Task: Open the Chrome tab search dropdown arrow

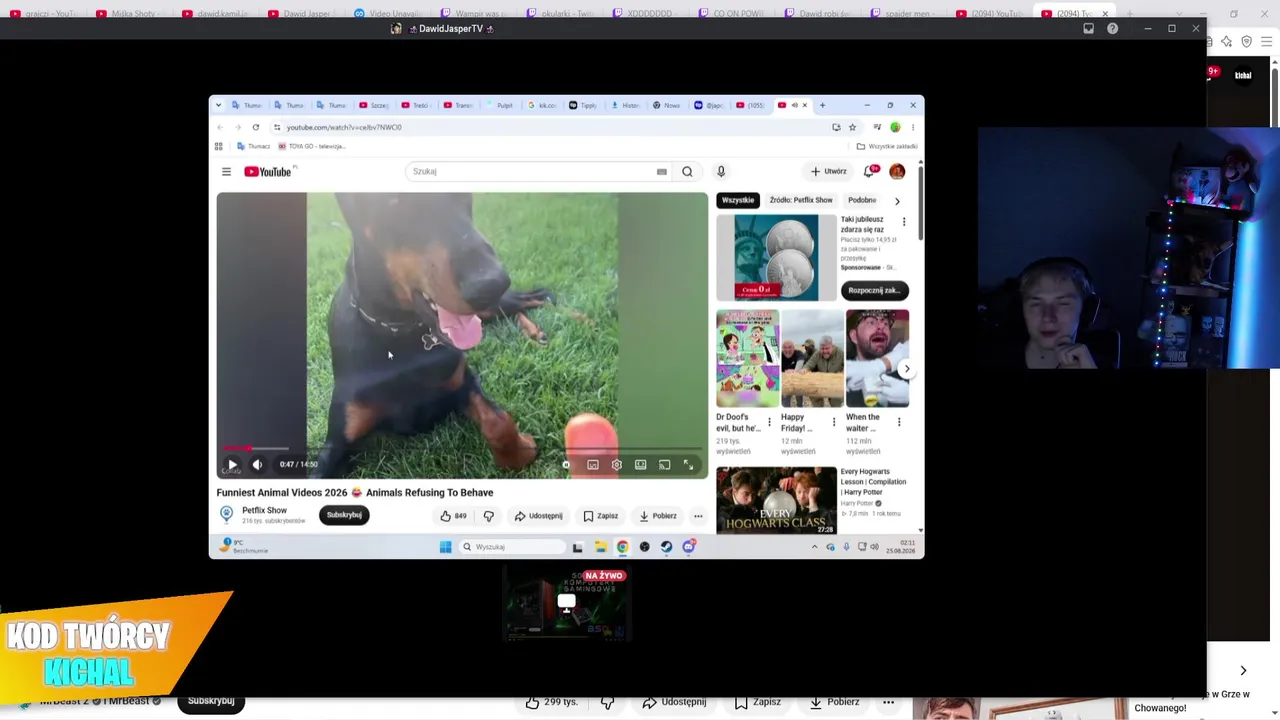Action: pyautogui.click(x=218, y=105)
